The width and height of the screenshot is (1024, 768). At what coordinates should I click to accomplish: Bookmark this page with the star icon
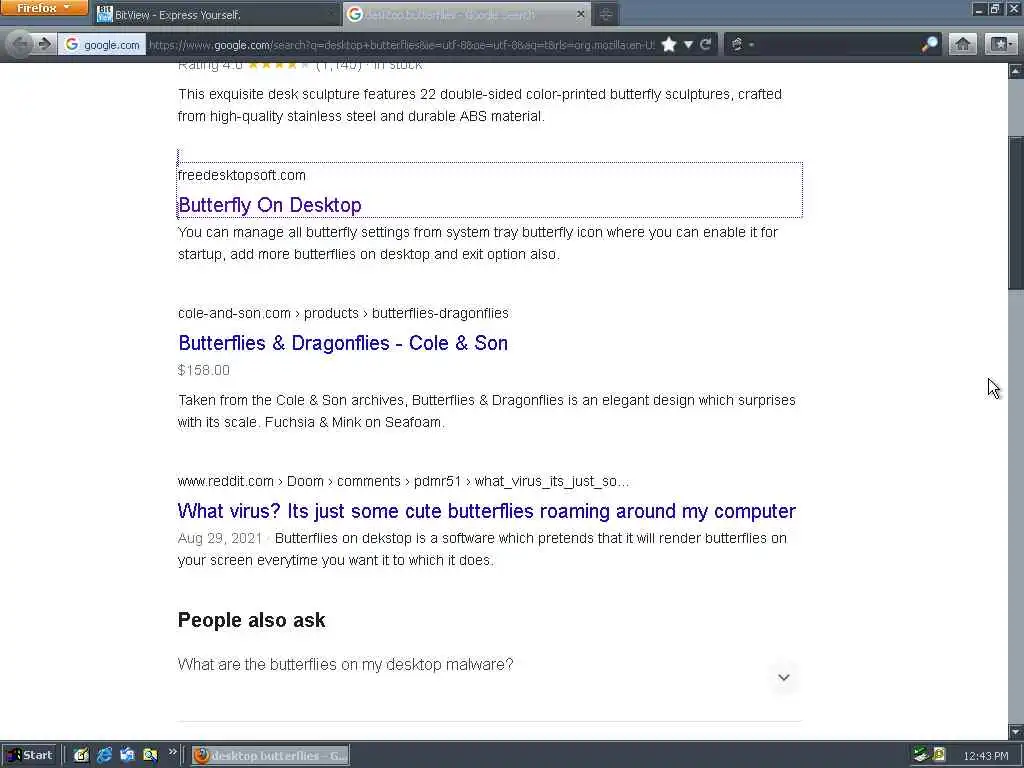click(669, 44)
